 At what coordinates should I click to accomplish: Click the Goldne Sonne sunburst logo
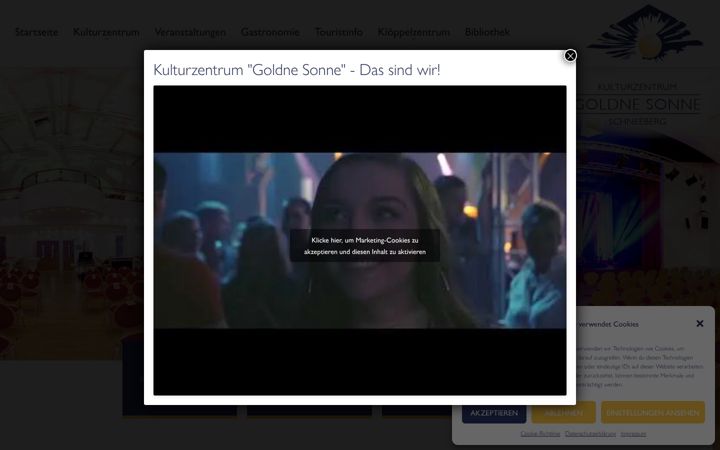(x=645, y=33)
